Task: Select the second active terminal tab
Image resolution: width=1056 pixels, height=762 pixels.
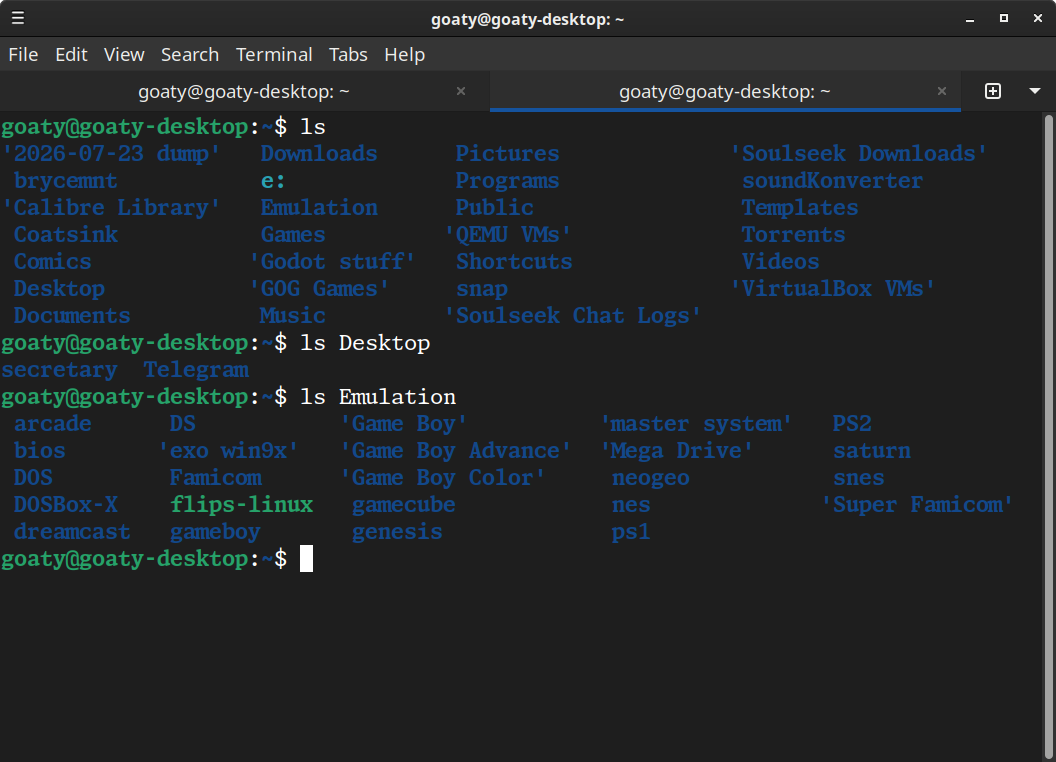Action: (x=725, y=91)
